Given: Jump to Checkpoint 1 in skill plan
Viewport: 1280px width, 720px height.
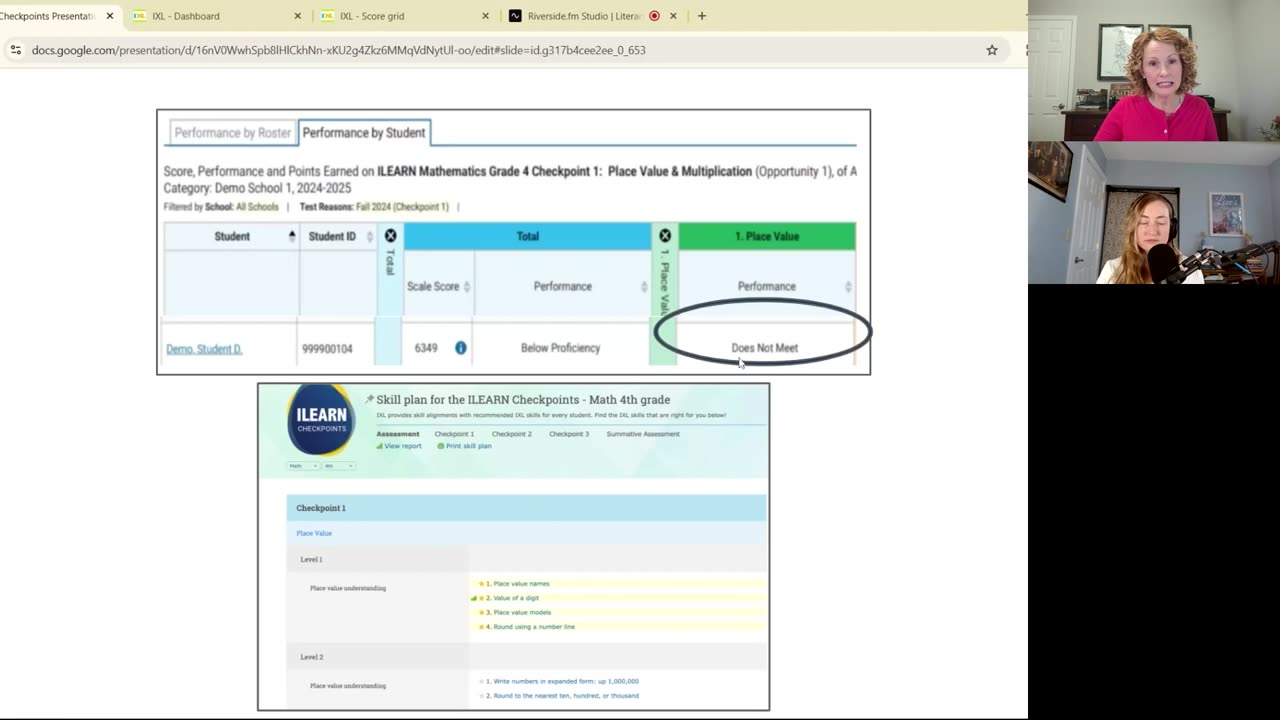Looking at the screenshot, I should click(x=454, y=434).
